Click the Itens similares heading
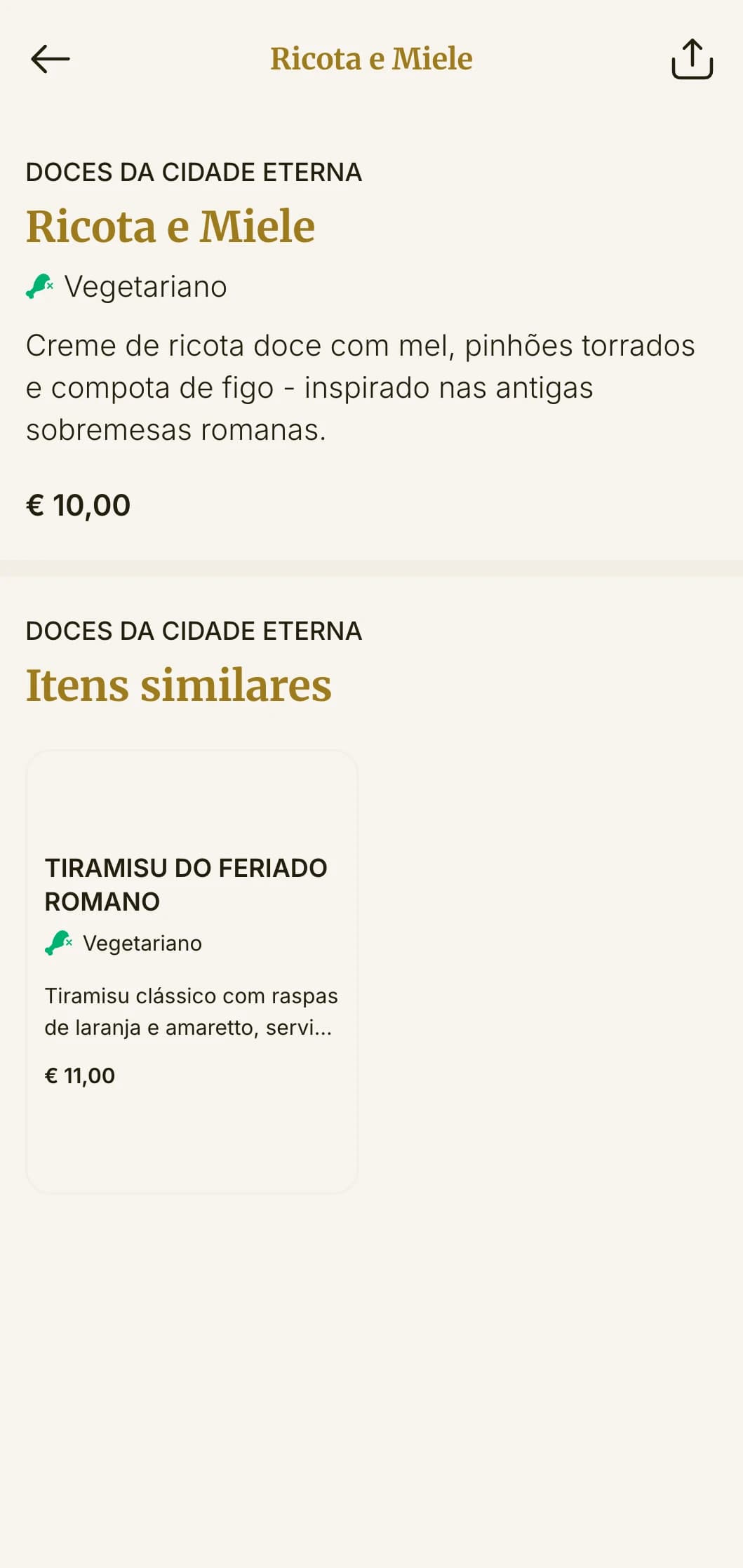Viewport: 743px width, 1568px height. click(x=179, y=685)
